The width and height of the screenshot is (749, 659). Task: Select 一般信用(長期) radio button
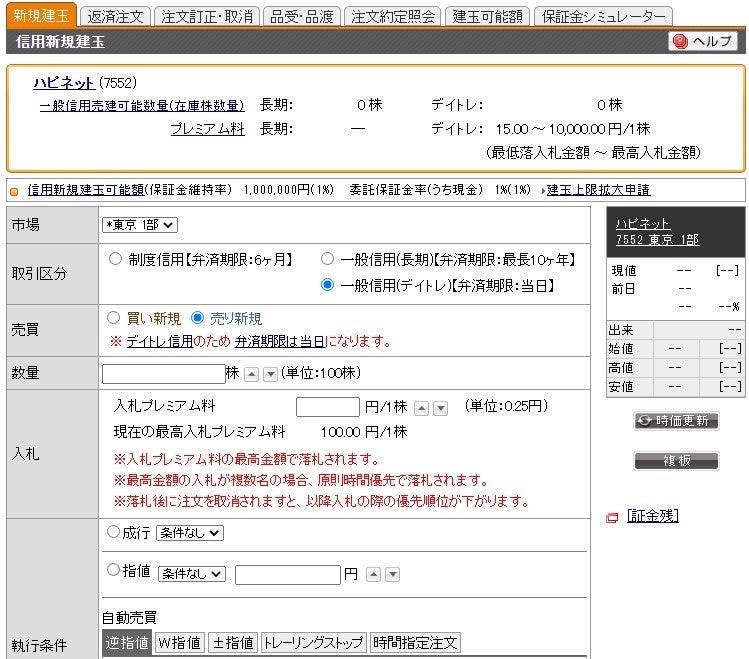tap(327, 259)
